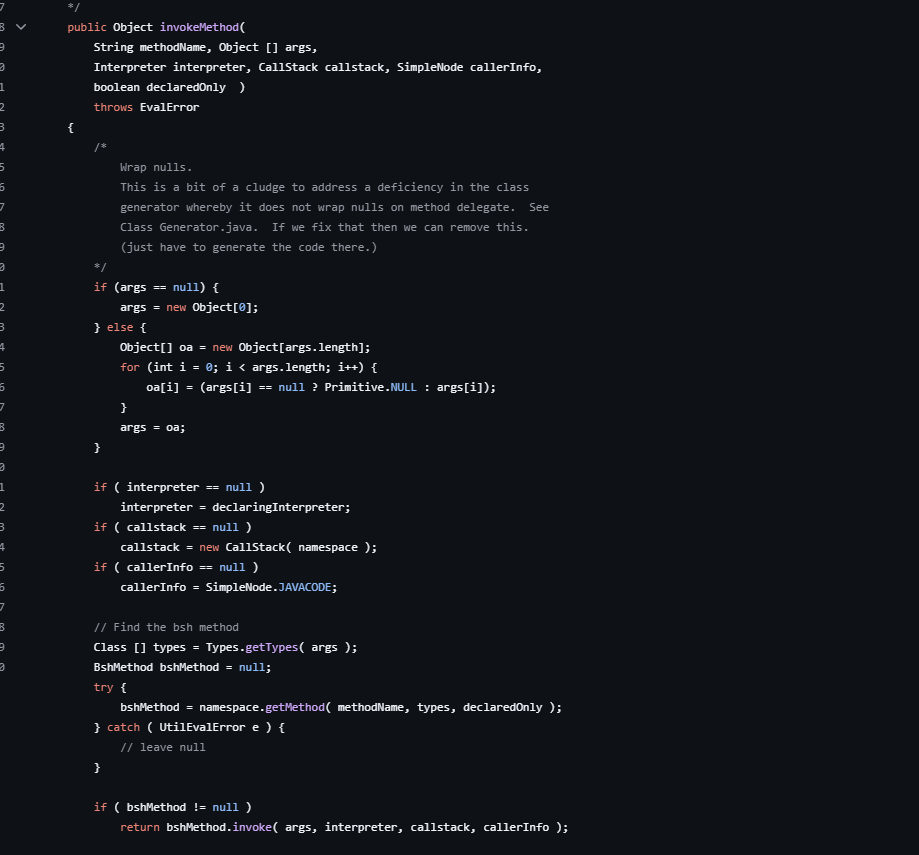The height and width of the screenshot is (855, 919).
Task: Click the getMethod call on namespace
Action: [x=295, y=707]
